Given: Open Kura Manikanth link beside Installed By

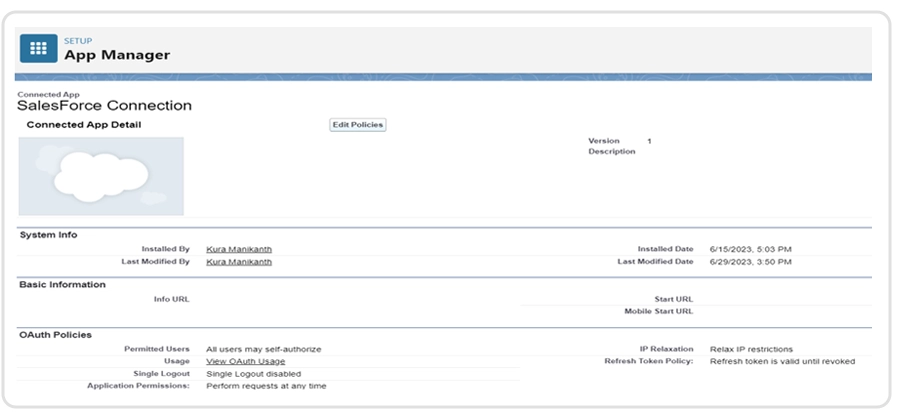Looking at the screenshot, I should coord(238,249).
